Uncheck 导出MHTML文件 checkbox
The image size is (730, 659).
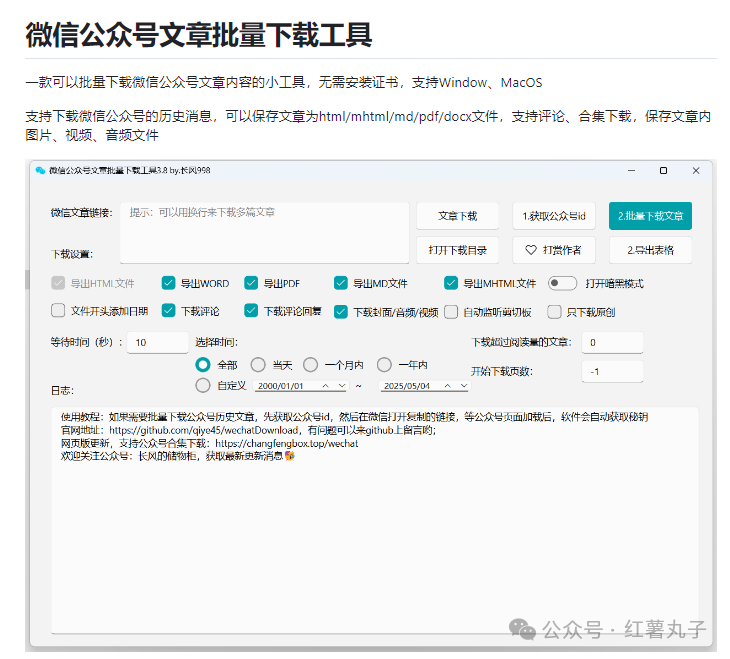(x=451, y=283)
